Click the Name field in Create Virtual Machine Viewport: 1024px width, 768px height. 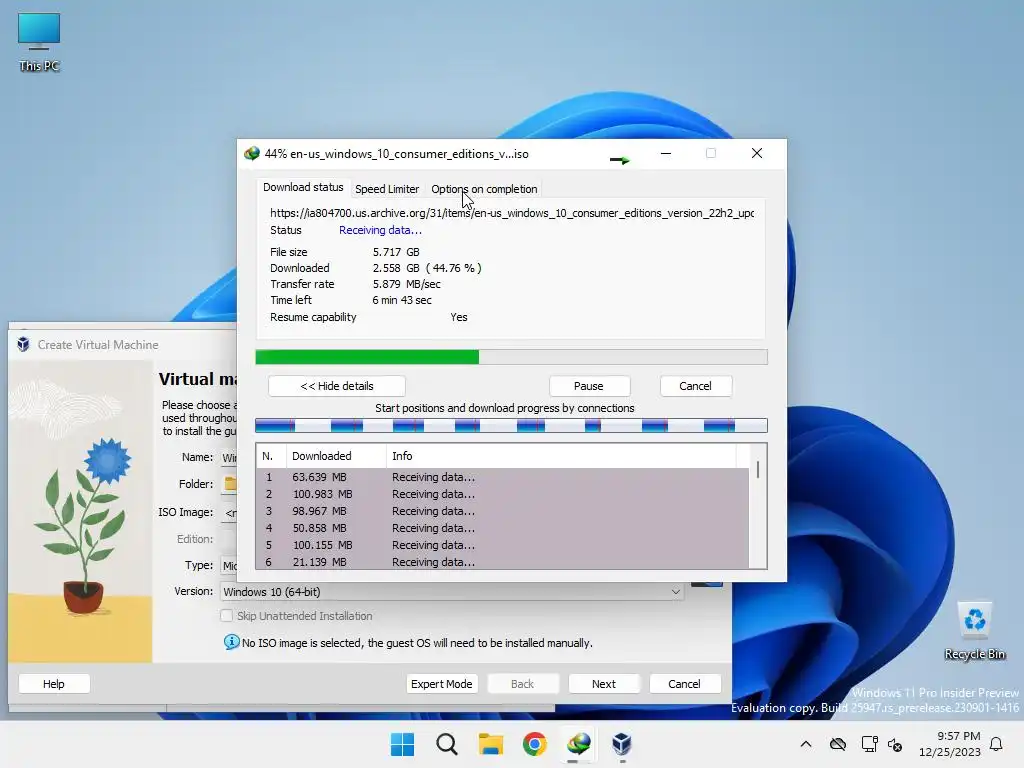tap(229, 458)
